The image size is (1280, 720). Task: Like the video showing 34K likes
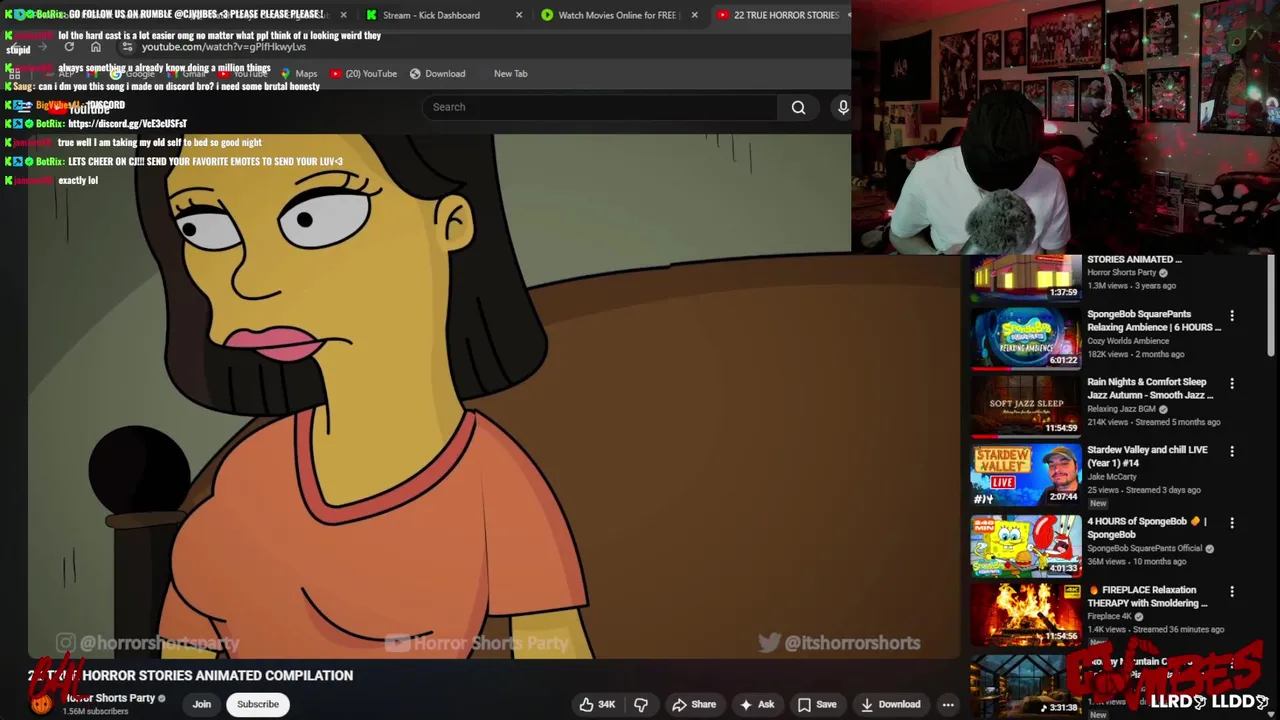[597, 704]
